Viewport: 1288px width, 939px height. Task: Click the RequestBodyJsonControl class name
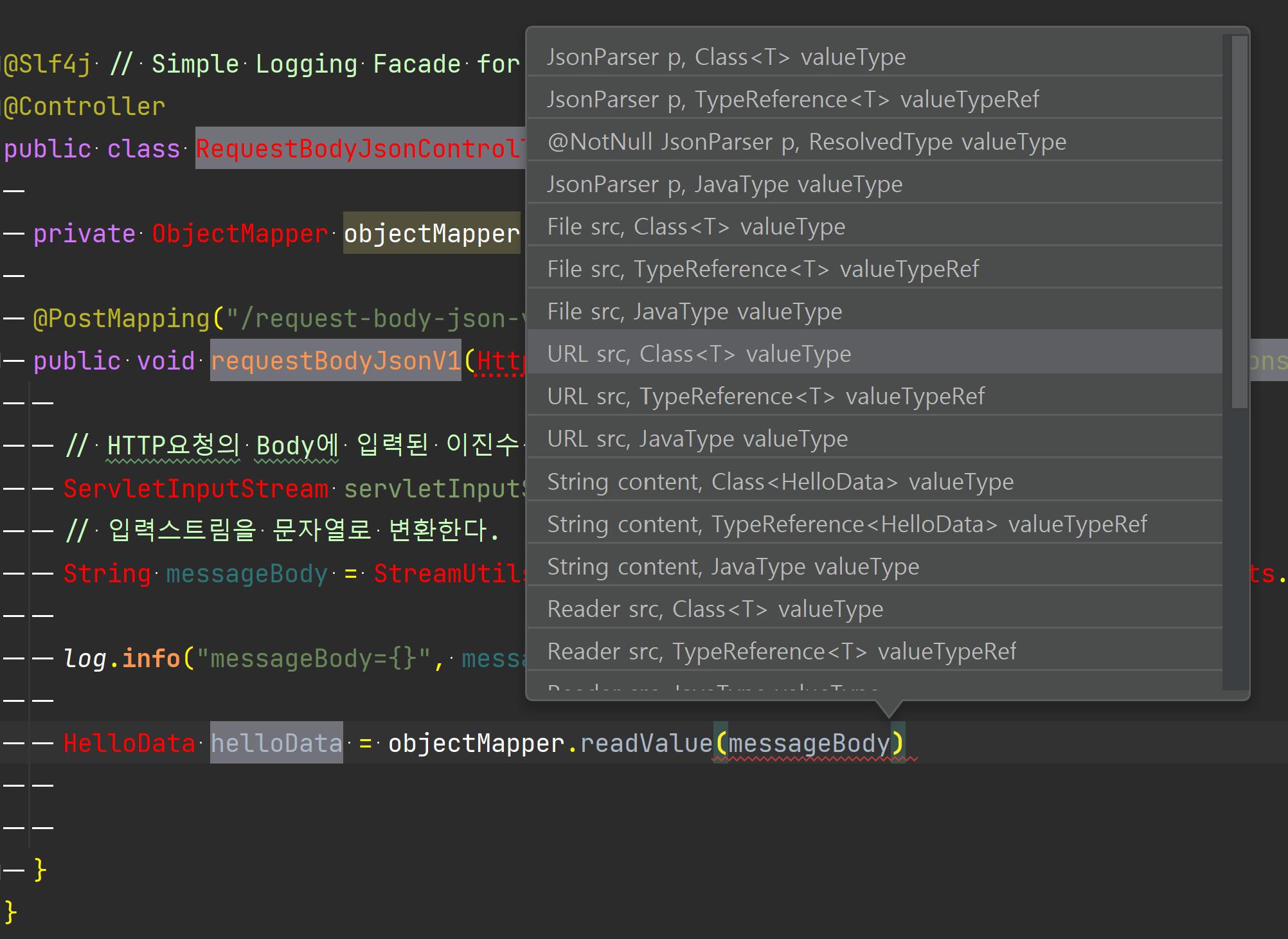[x=361, y=148]
